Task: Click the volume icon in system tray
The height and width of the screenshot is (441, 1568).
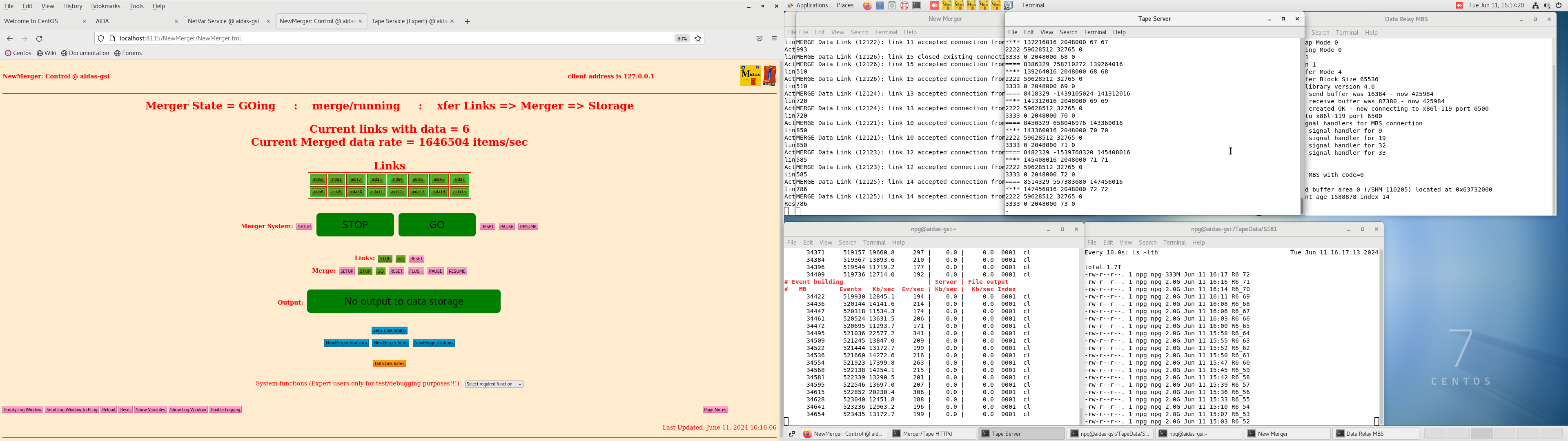Action: click(1547, 5)
